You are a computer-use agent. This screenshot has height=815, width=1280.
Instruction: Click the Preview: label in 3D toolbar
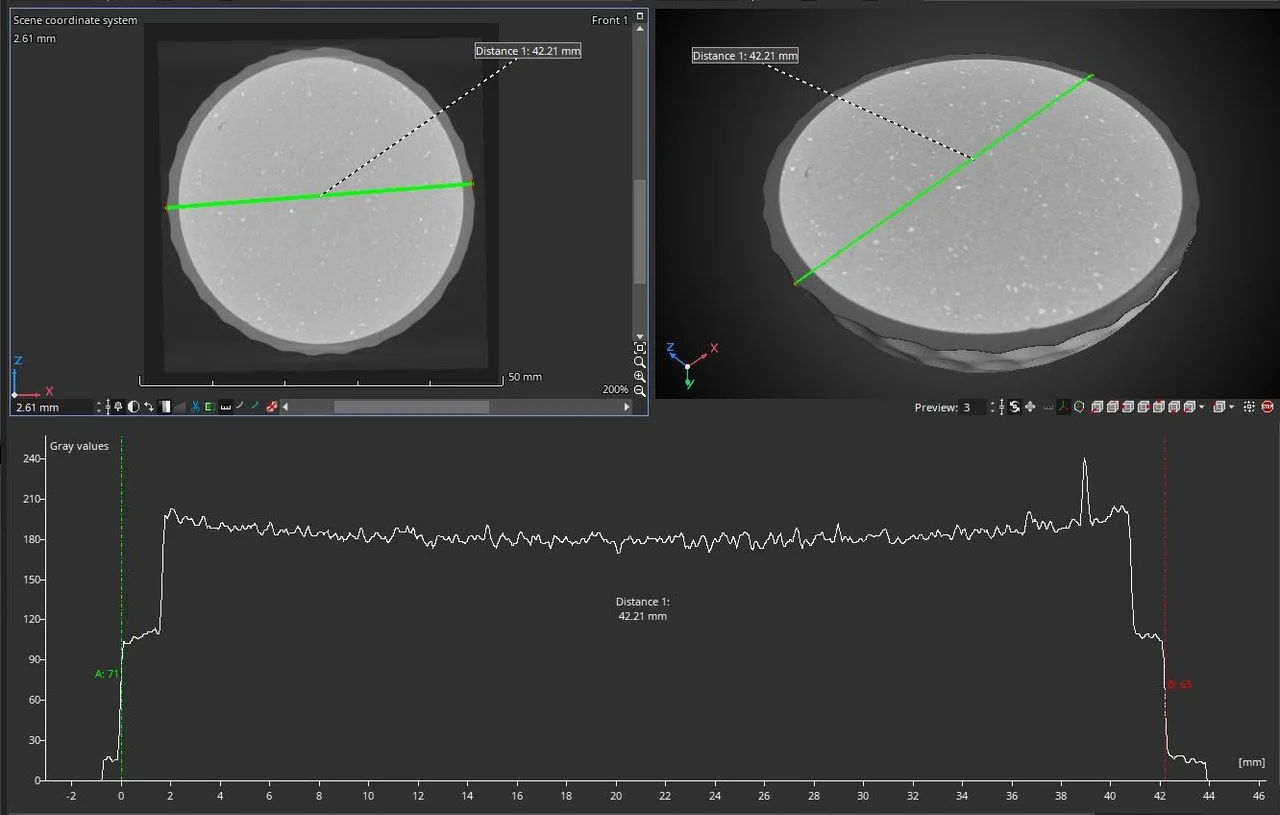tap(936, 407)
